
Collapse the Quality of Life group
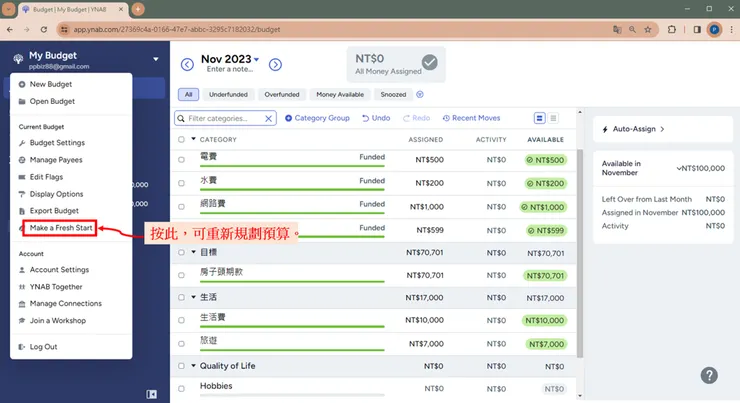[193, 366]
